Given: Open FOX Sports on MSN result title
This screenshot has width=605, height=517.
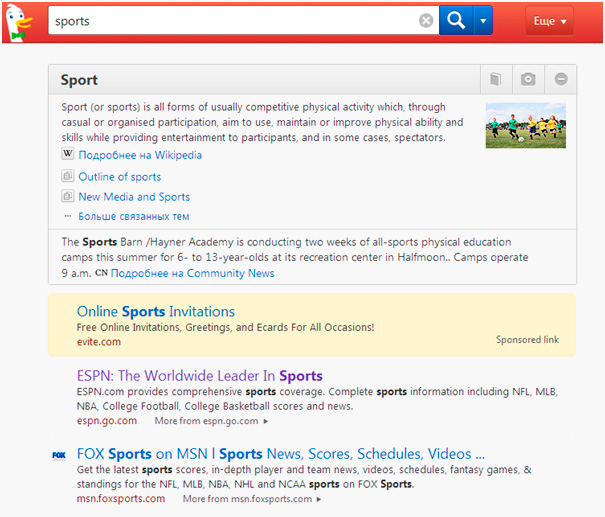Looking at the screenshot, I should (281, 454).
